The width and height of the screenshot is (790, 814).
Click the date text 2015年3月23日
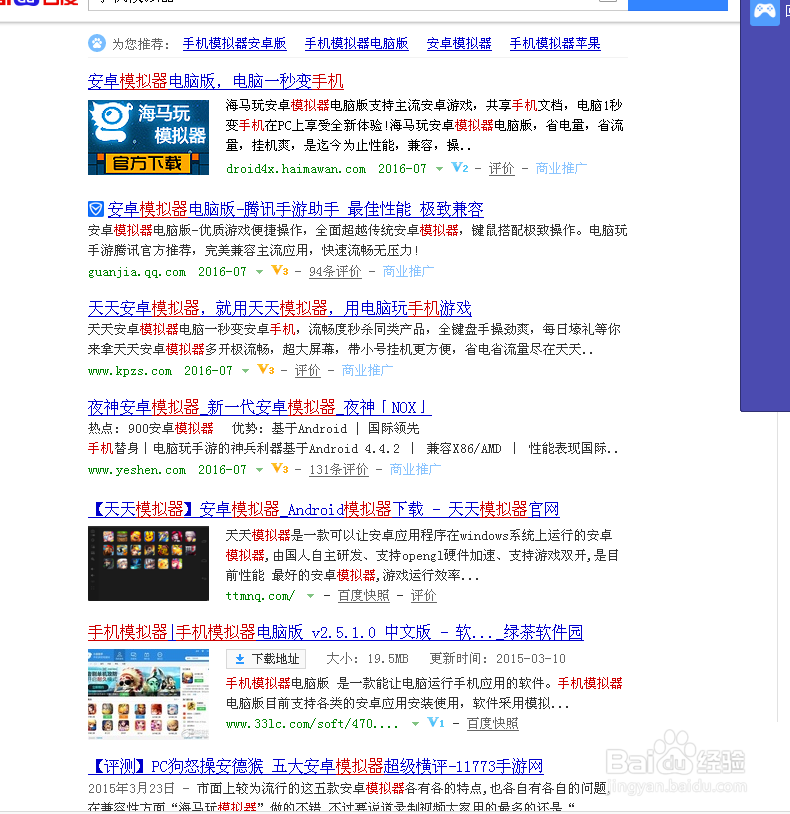pos(131,789)
